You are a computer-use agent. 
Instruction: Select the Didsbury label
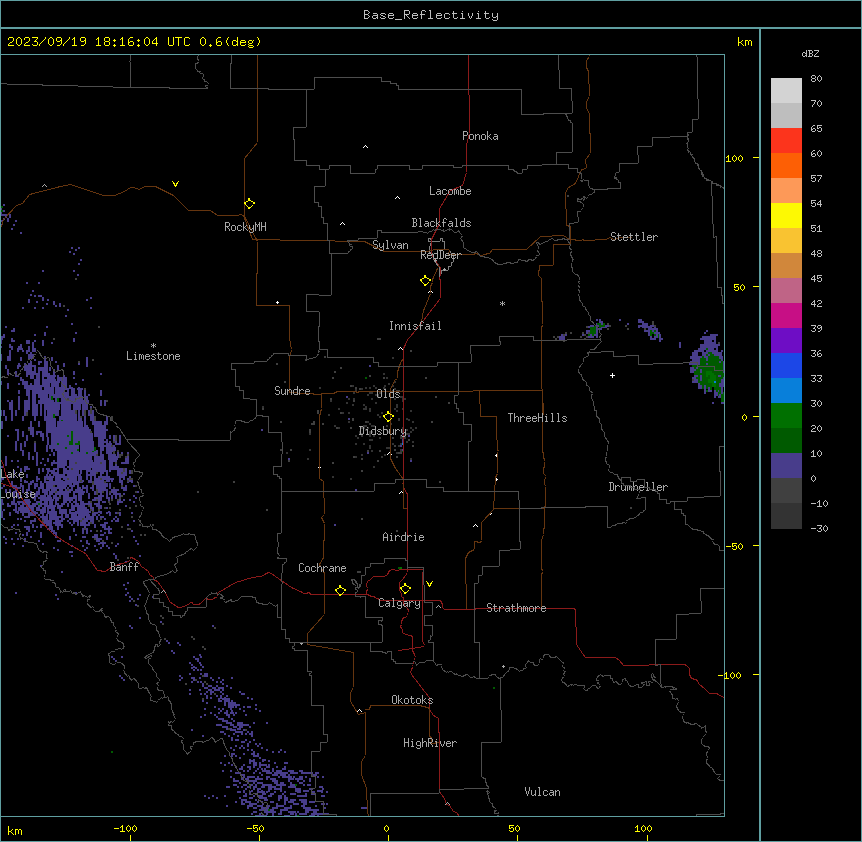[383, 431]
